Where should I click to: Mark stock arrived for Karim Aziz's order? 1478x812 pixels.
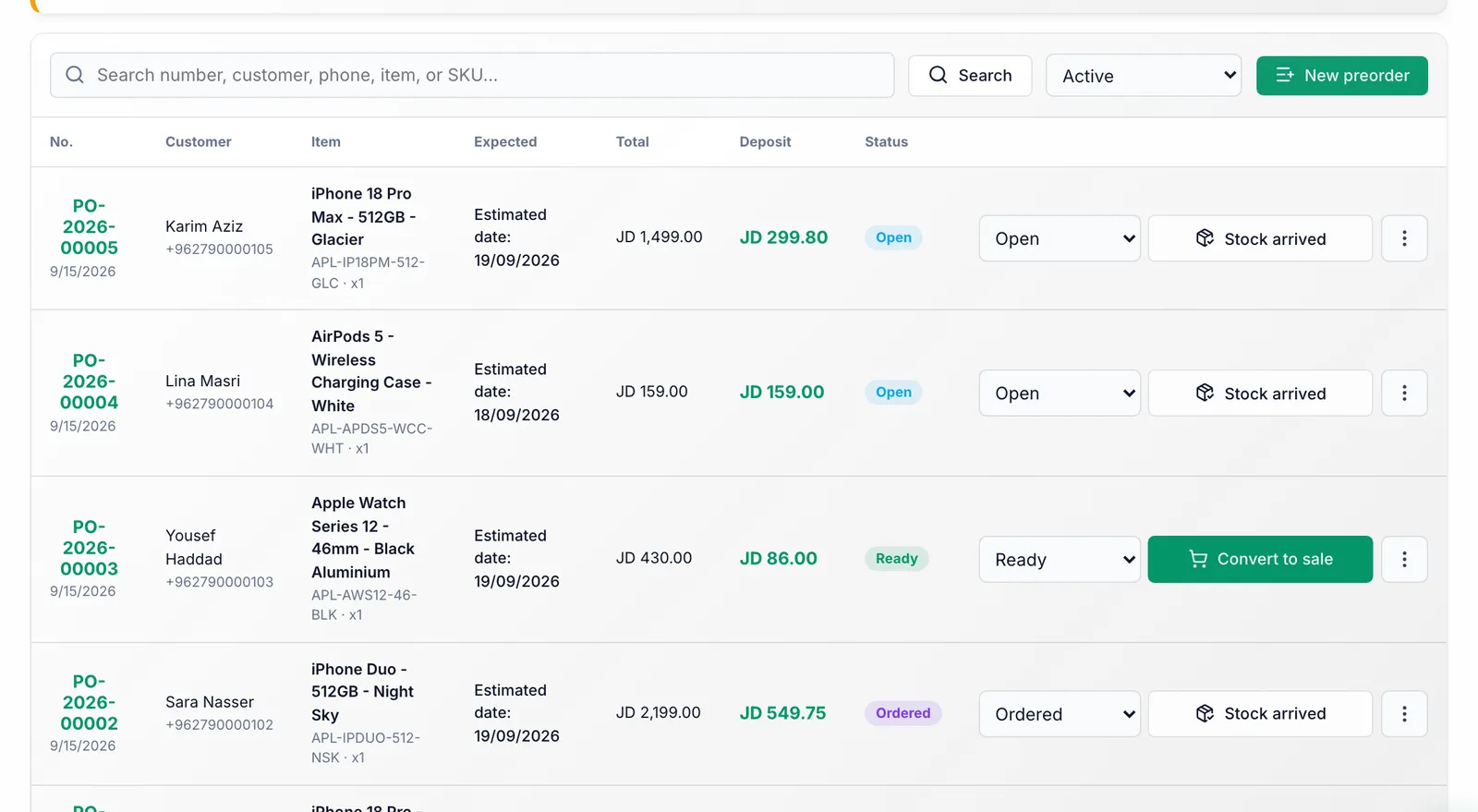click(x=1260, y=238)
